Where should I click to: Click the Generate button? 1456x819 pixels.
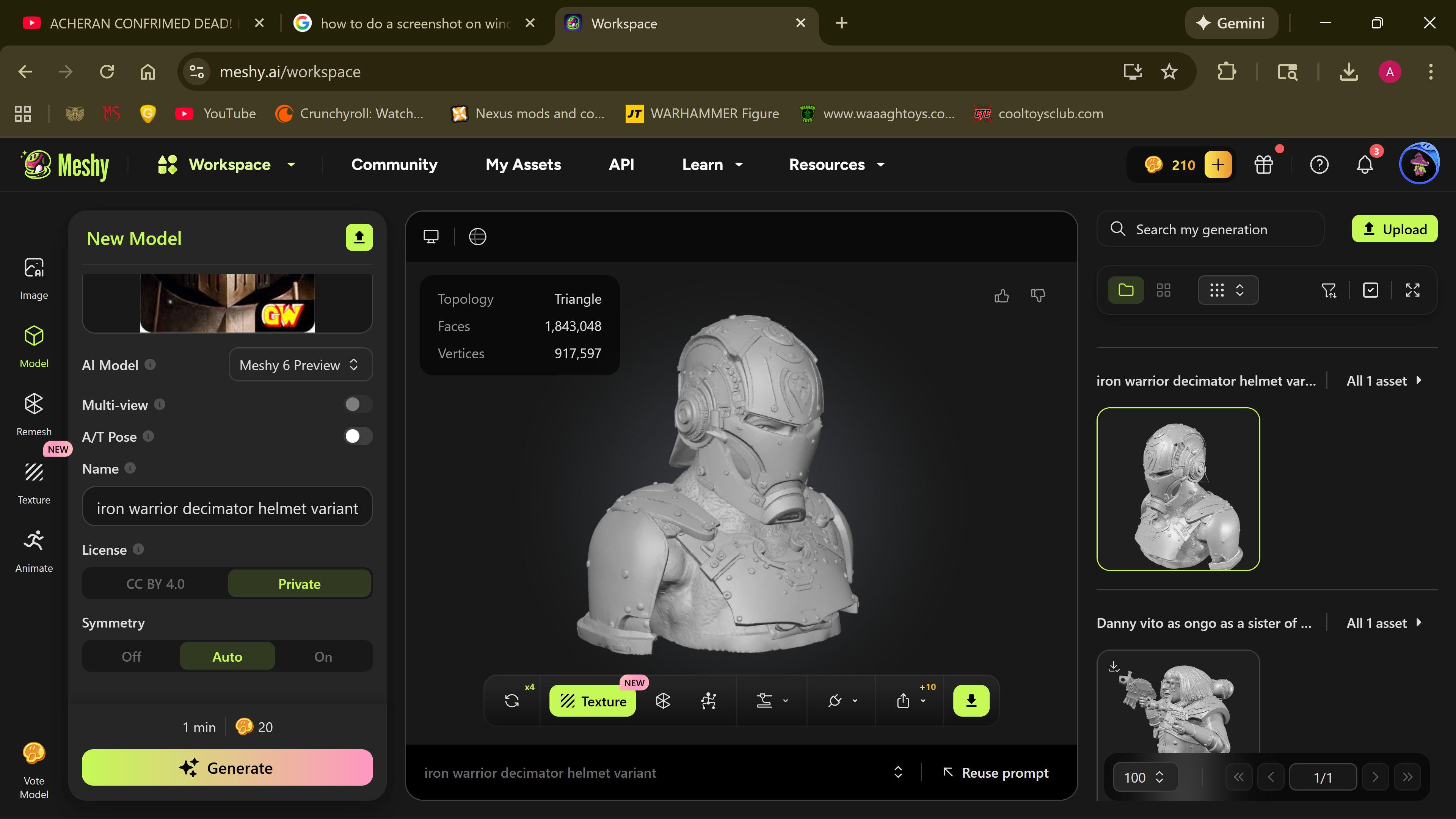(x=227, y=767)
